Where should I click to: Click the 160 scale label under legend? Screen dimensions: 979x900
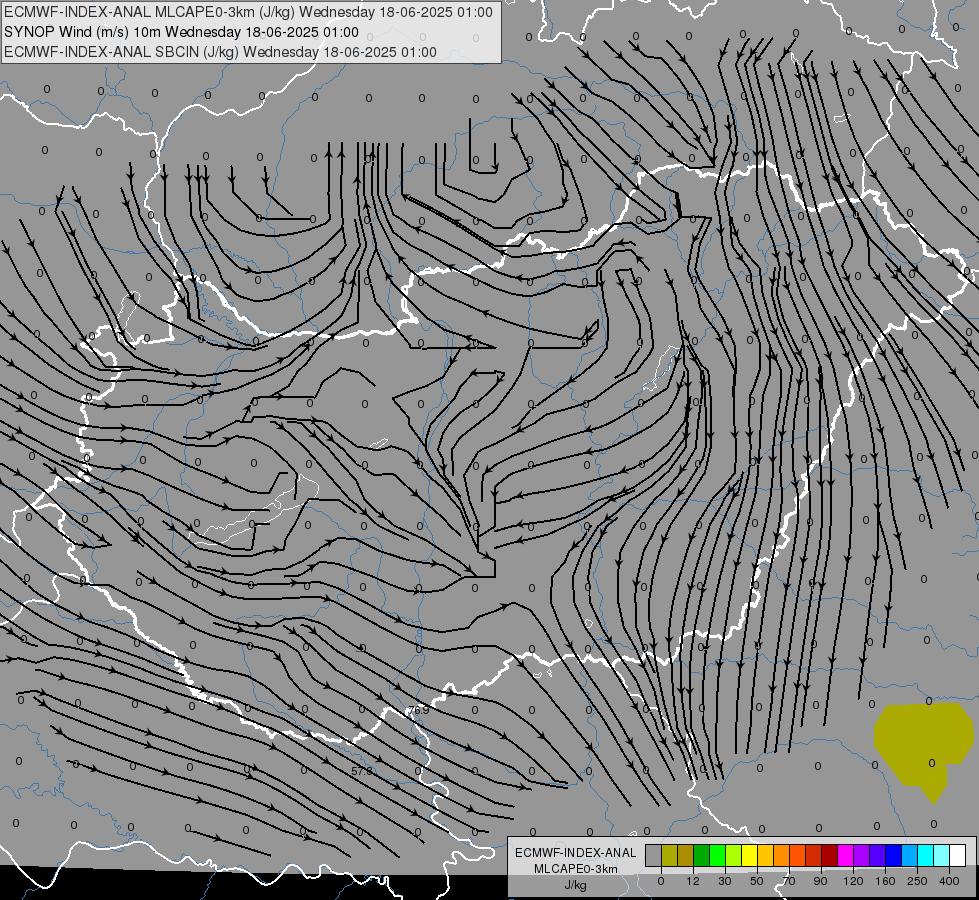coord(885,881)
